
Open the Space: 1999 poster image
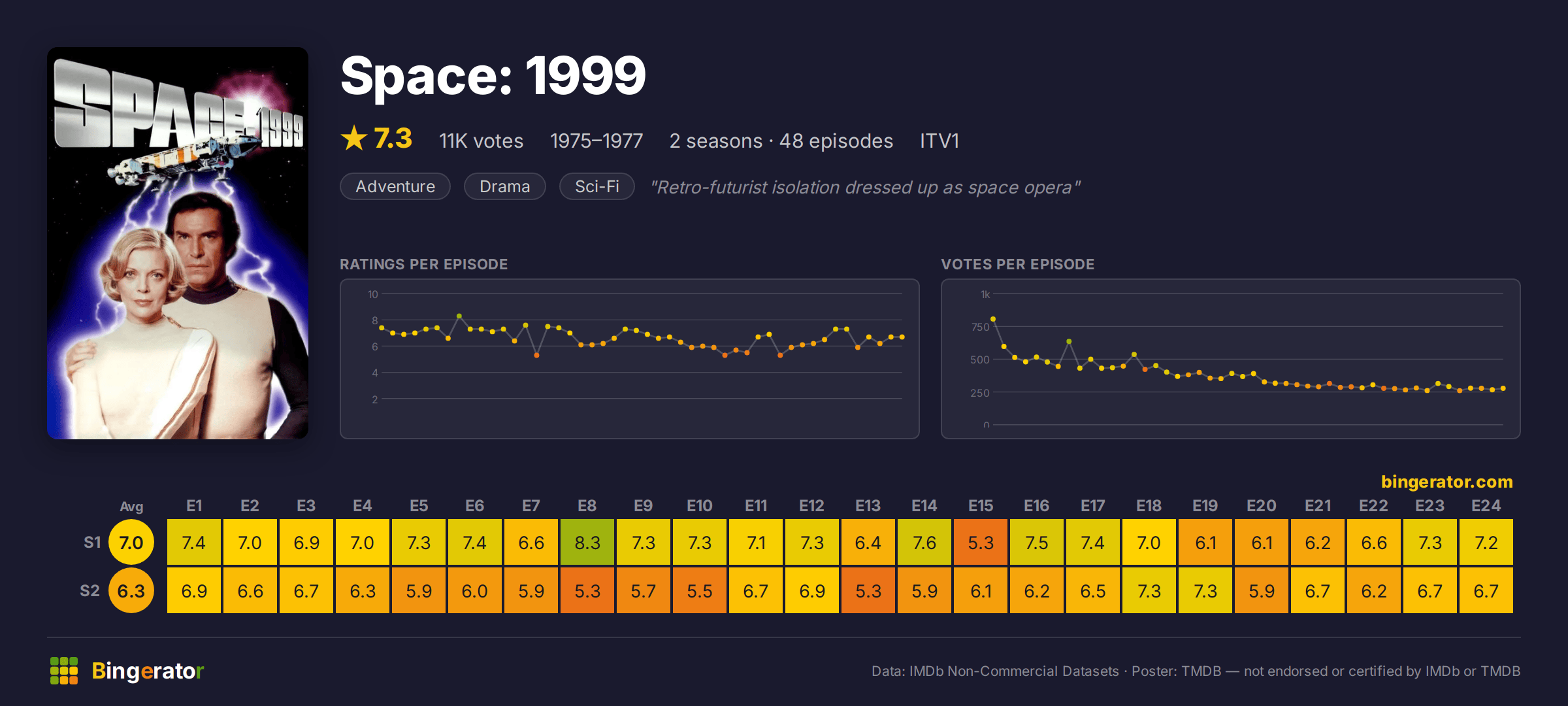tap(178, 243)
